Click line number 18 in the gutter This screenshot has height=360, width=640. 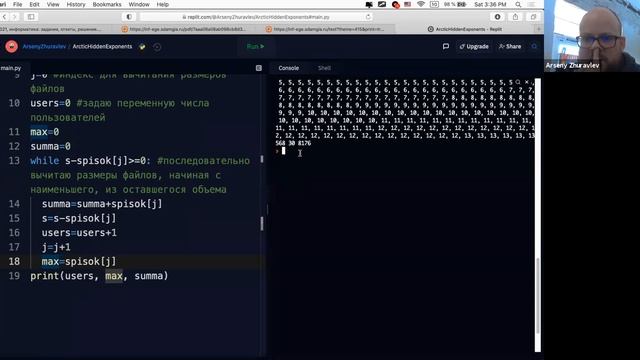click(14, 261)
